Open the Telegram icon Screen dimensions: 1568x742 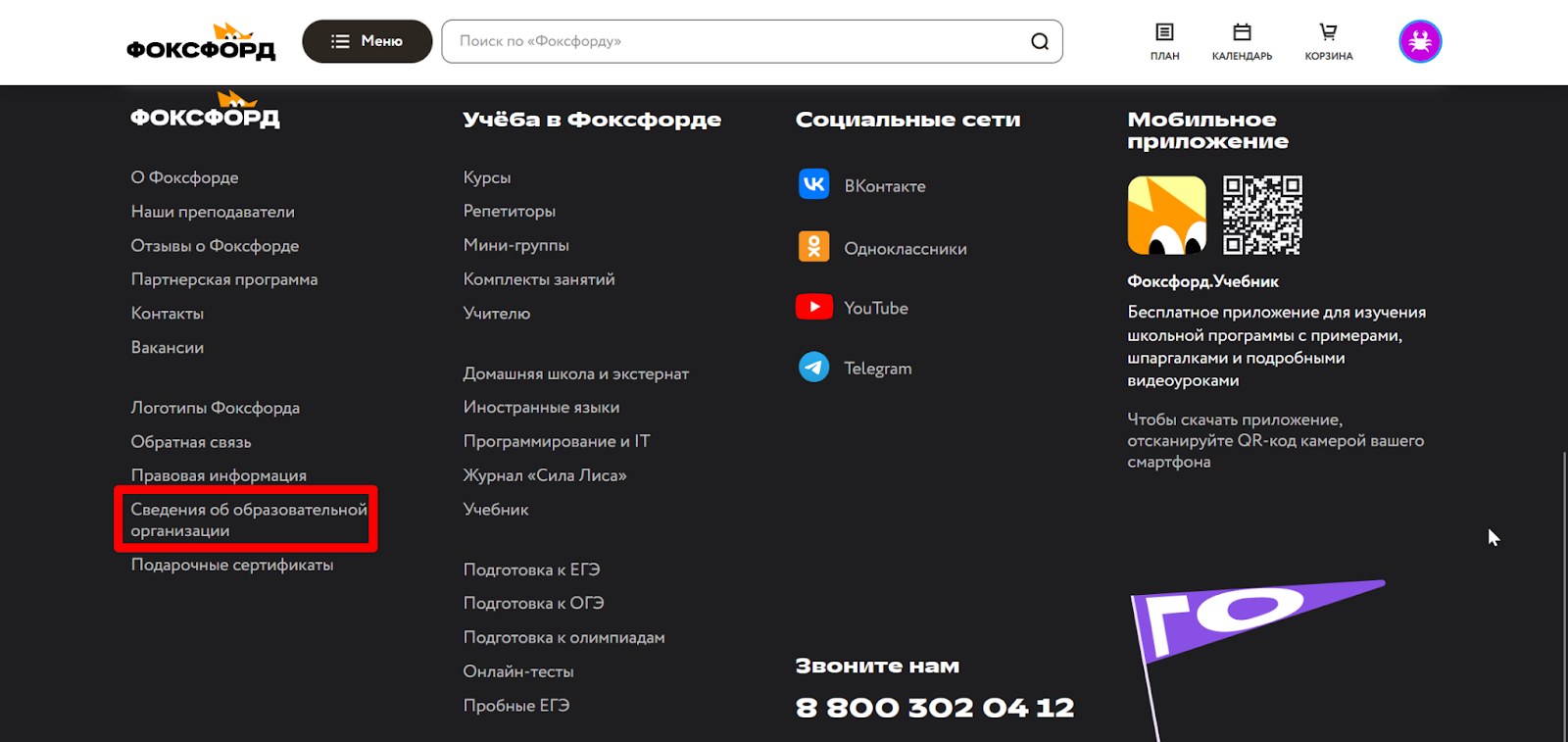pyautogui.click(x=814, y=368)
